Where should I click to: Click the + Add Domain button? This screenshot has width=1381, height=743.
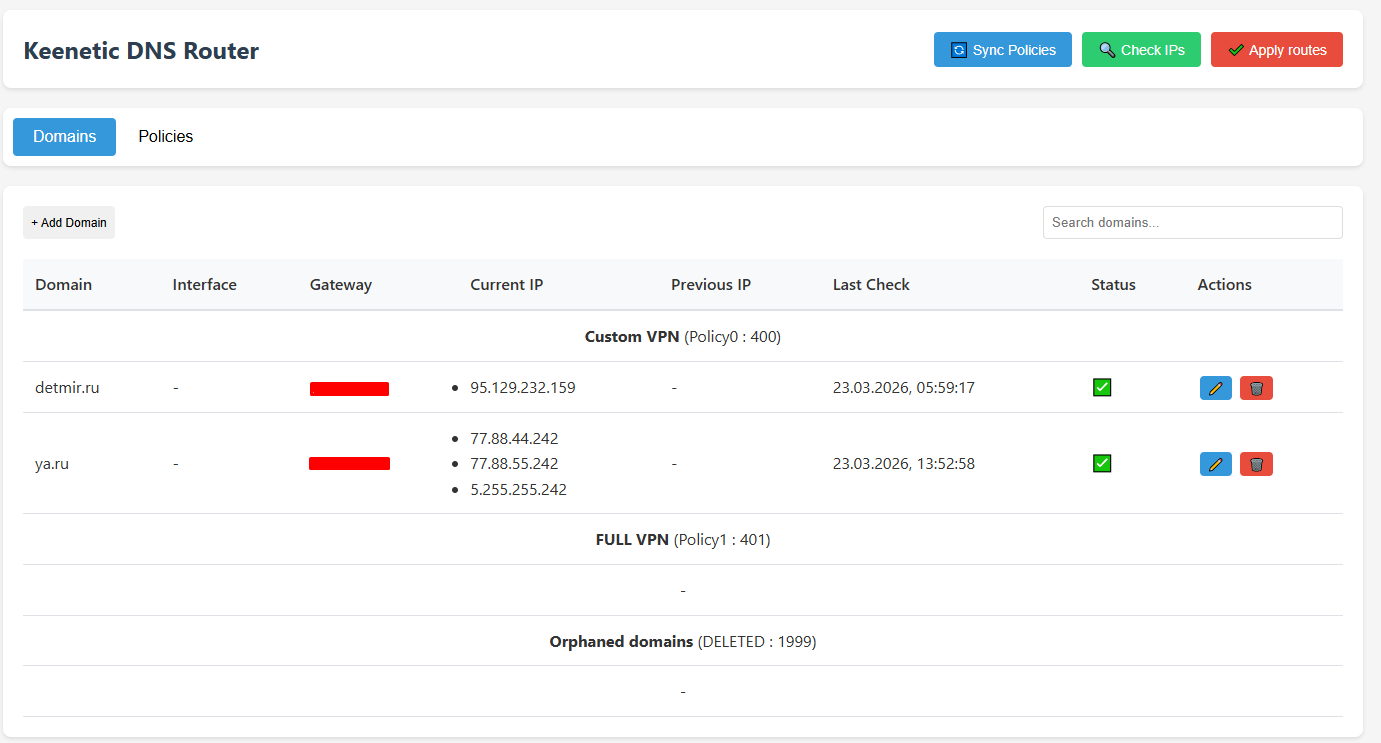[69, 223]
